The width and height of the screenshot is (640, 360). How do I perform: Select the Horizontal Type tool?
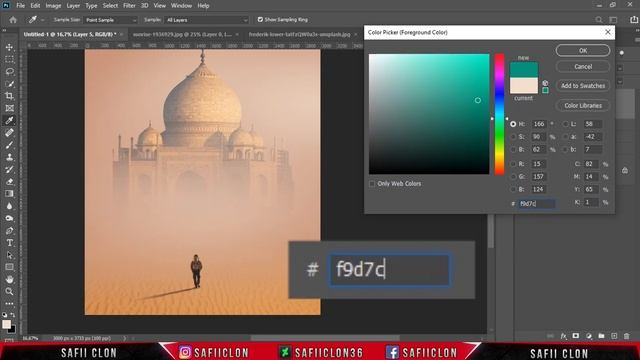pyautogui.click(x=9, y=243)
